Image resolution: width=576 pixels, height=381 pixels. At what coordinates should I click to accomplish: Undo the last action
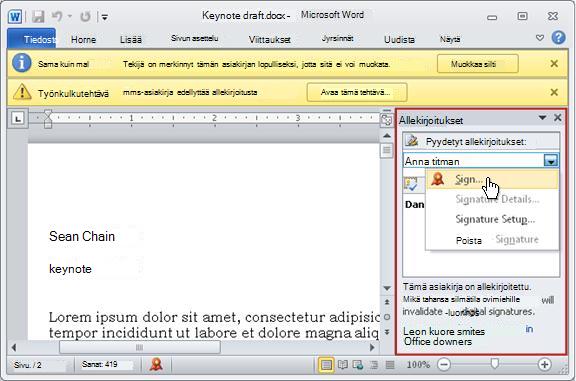pos(57,16)
